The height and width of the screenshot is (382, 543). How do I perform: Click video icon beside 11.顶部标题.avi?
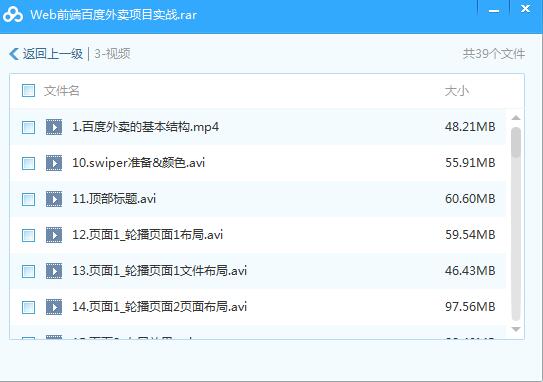(x=54, y=199)
